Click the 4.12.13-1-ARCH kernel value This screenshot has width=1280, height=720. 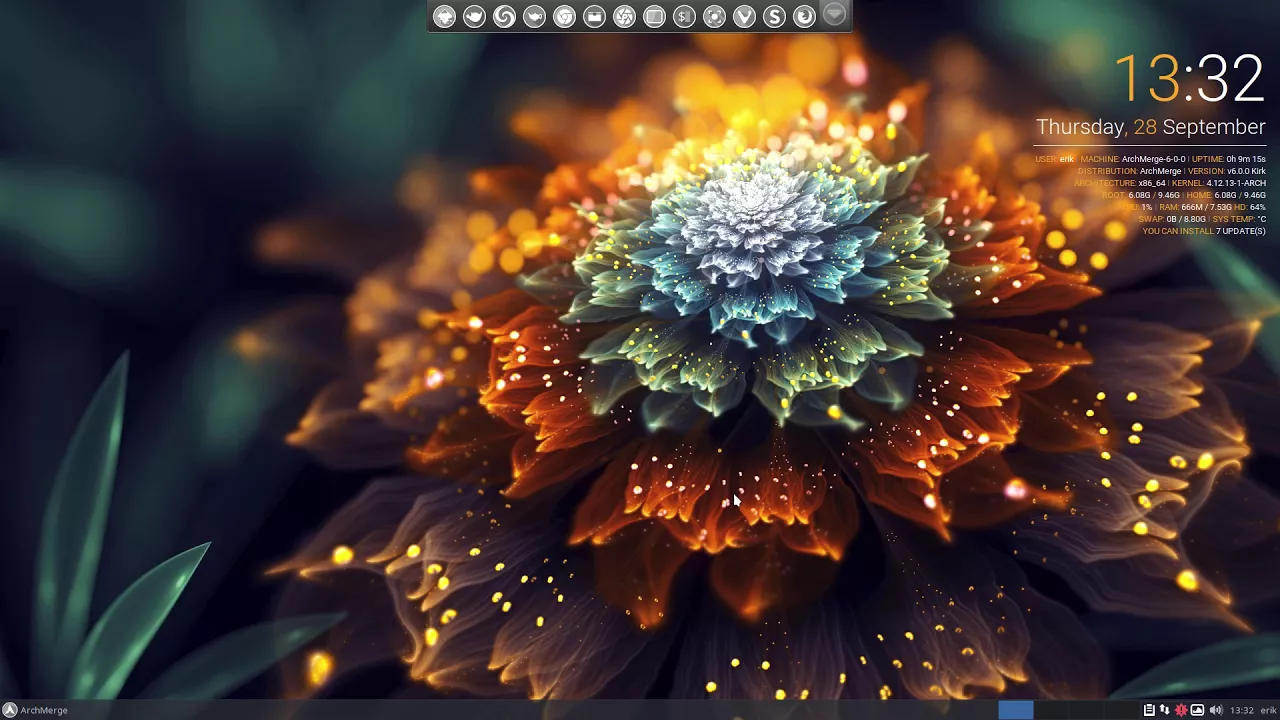coord(1236,183)
